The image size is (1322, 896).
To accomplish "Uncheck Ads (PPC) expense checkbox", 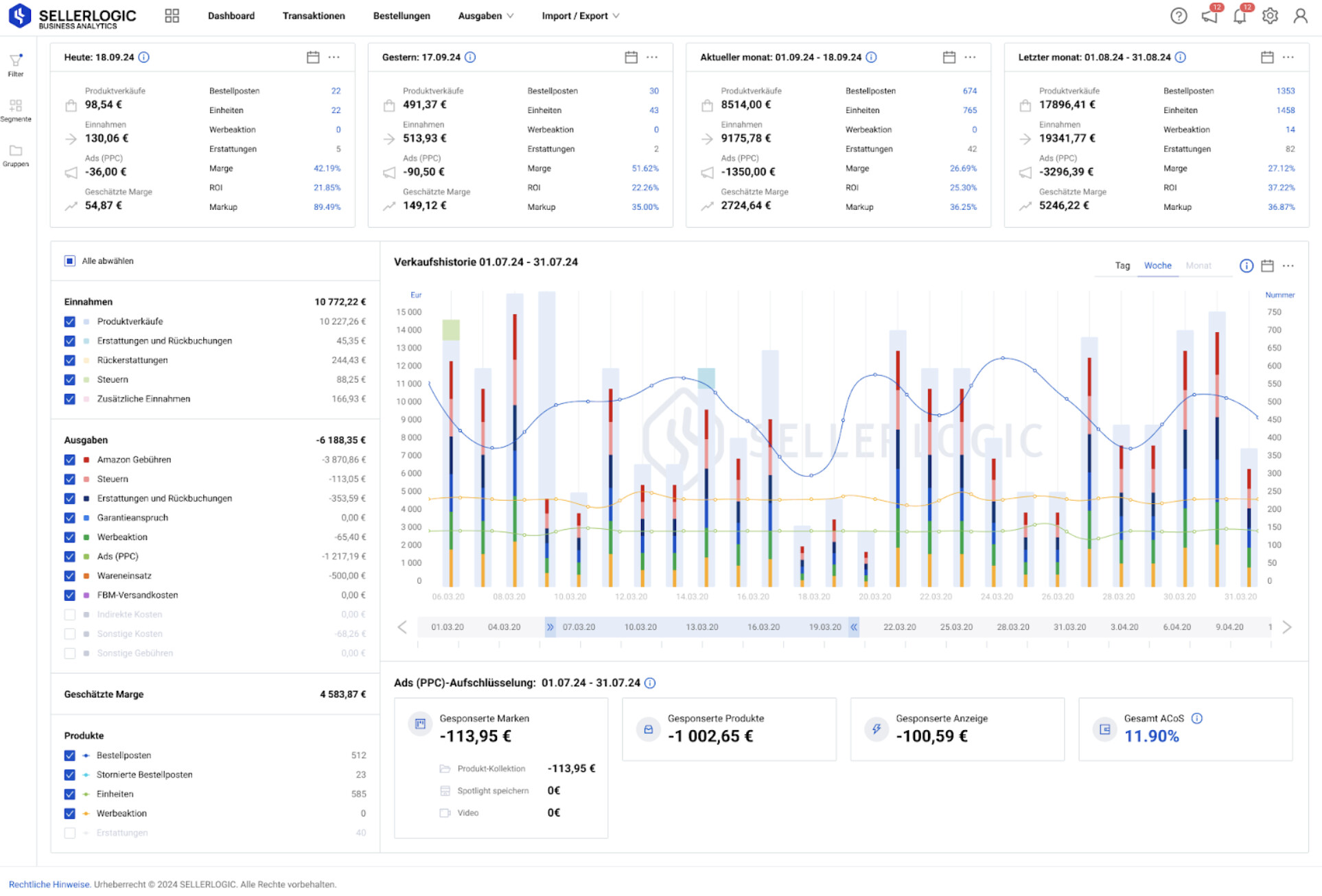I will pyautogui.click(x=69, y=556).
